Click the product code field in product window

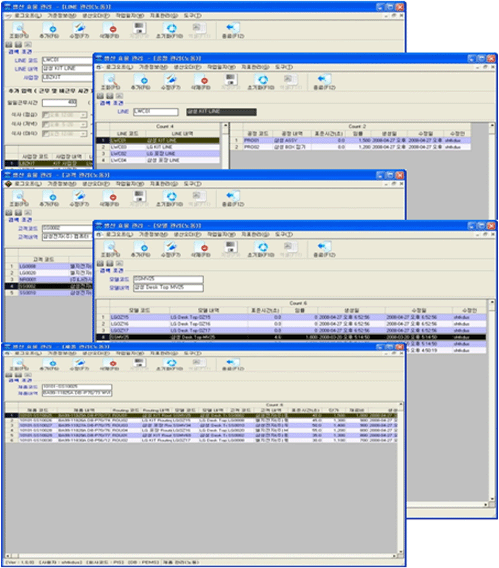[x=77, y=387]
